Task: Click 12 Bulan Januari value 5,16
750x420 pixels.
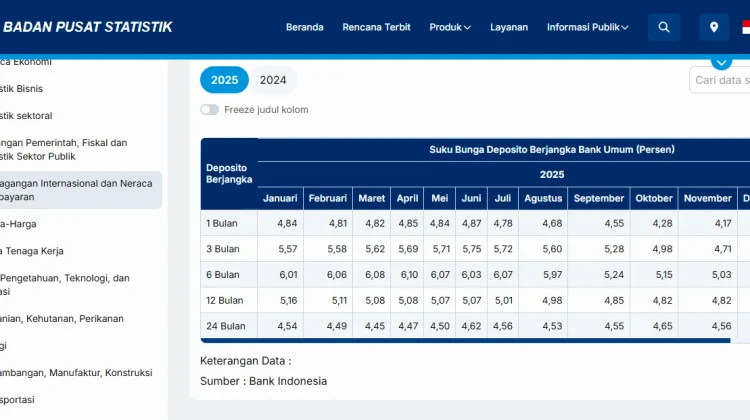Action: click(288, 300)
